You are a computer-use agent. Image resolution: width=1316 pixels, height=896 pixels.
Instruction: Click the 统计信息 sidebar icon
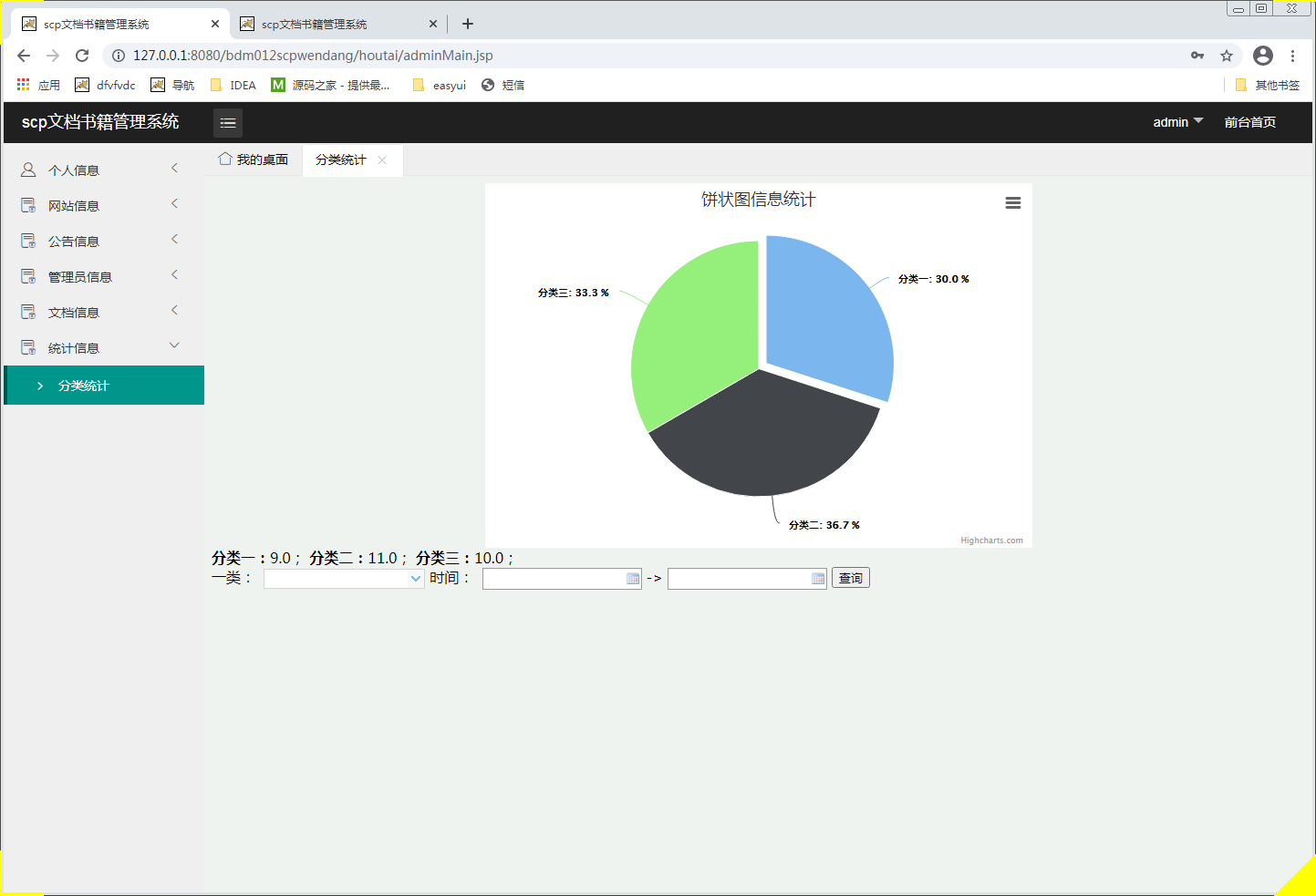(x=28, y=347)
